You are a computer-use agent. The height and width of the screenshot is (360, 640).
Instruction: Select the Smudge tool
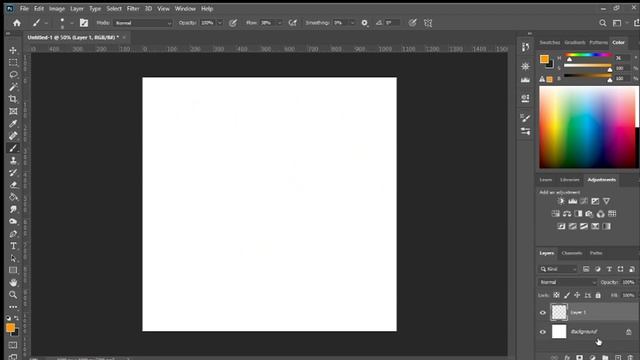point(13,209)
